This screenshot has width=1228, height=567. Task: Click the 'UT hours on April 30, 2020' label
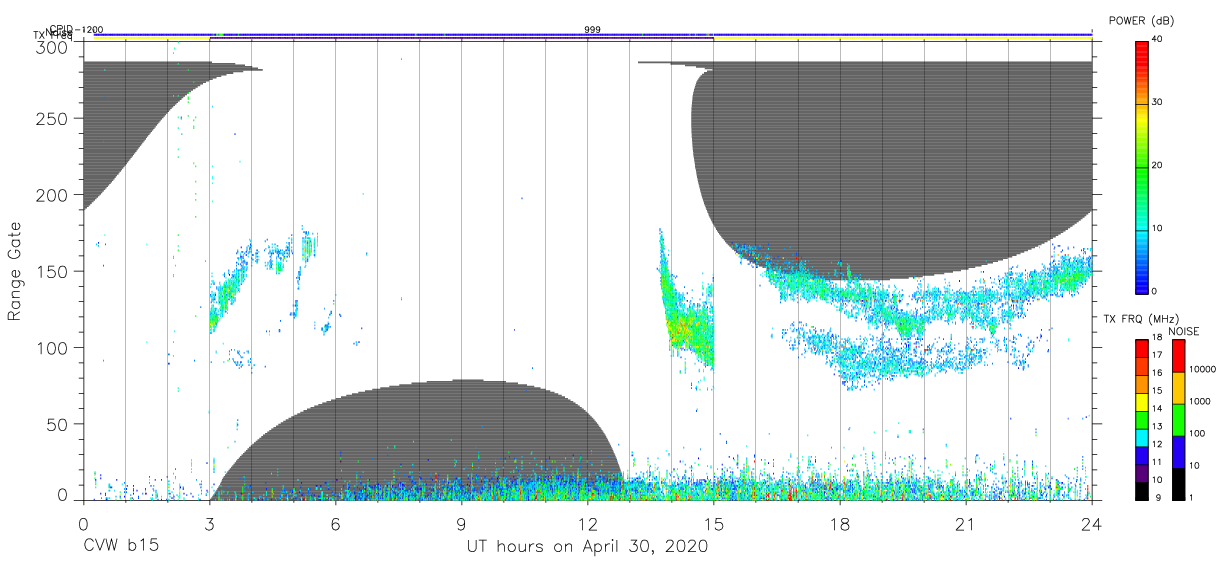pos(587,547)
